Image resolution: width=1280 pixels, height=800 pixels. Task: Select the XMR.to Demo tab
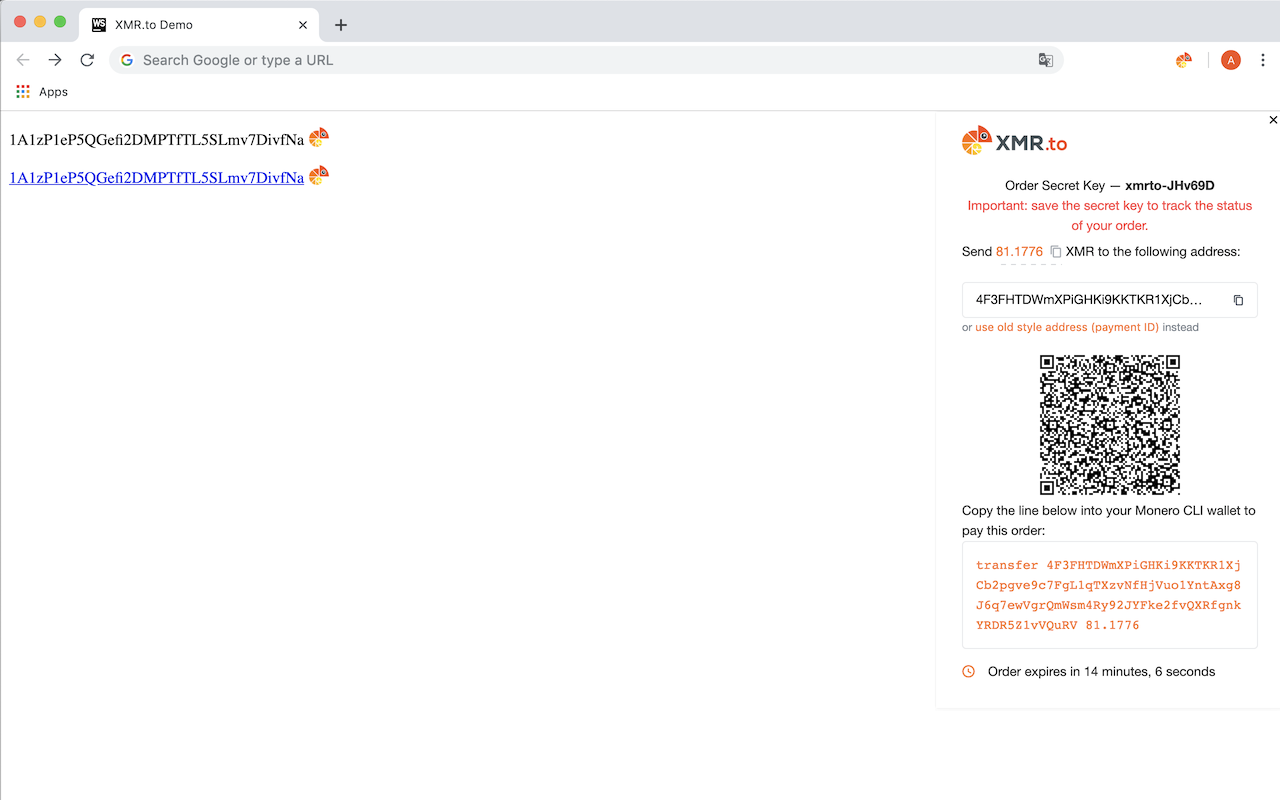point(200,25)
